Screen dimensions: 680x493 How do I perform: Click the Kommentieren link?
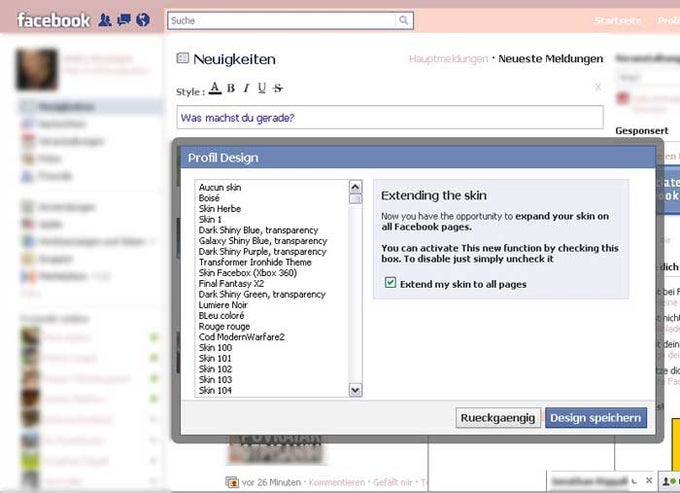click(x=337, y=482)
